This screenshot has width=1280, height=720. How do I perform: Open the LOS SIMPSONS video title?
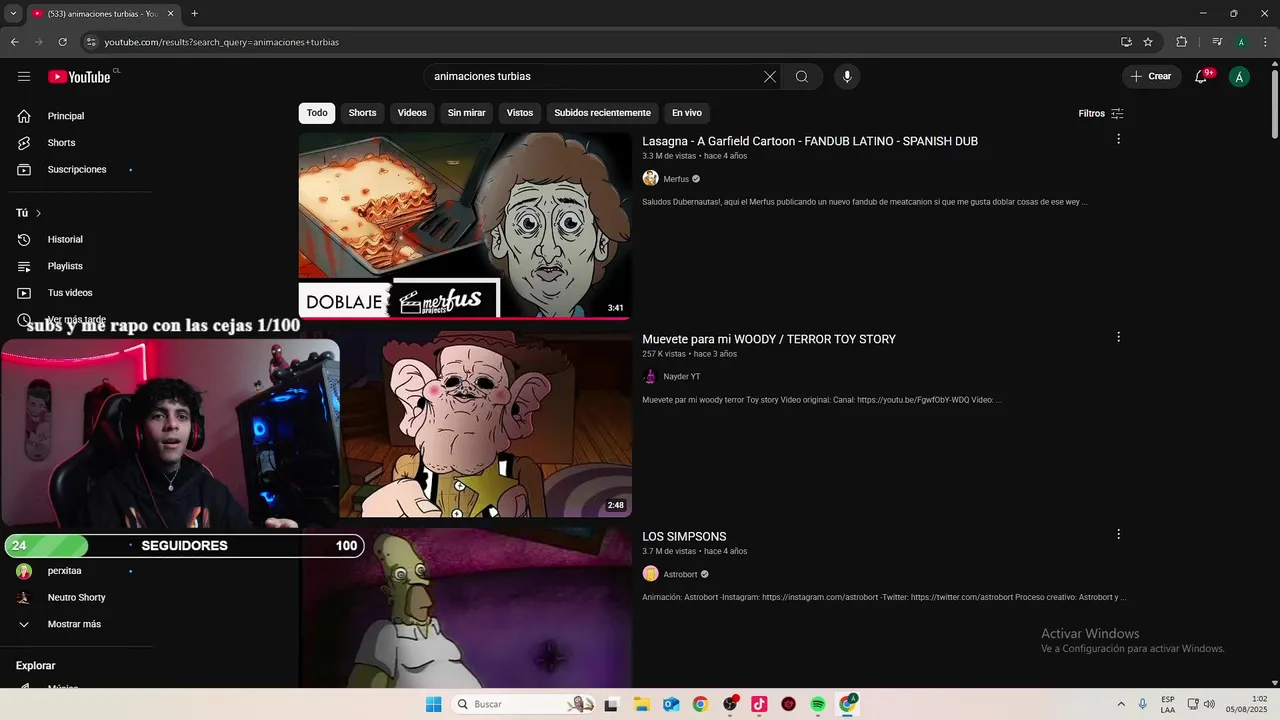pyautogui.click(x=684, y=537)
